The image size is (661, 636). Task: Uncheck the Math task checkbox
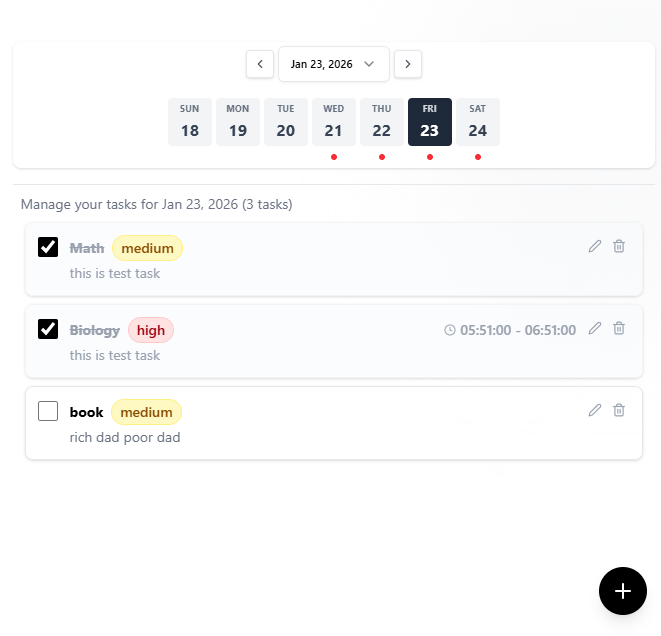pos(48,247)
